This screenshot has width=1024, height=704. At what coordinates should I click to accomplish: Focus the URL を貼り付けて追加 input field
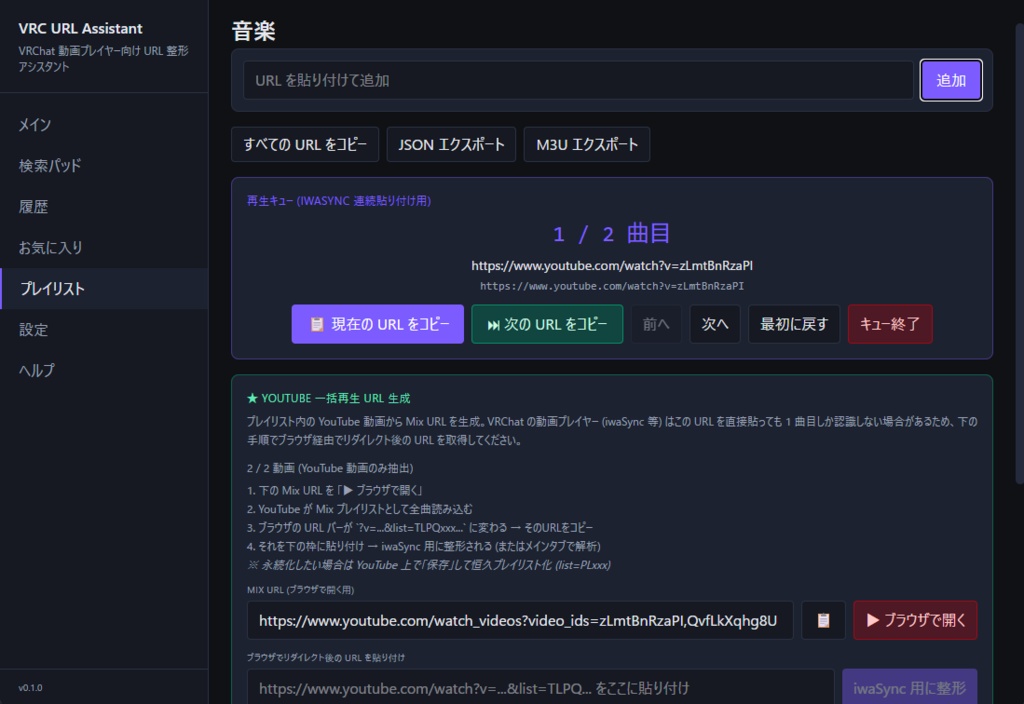(x=578, y=80)
